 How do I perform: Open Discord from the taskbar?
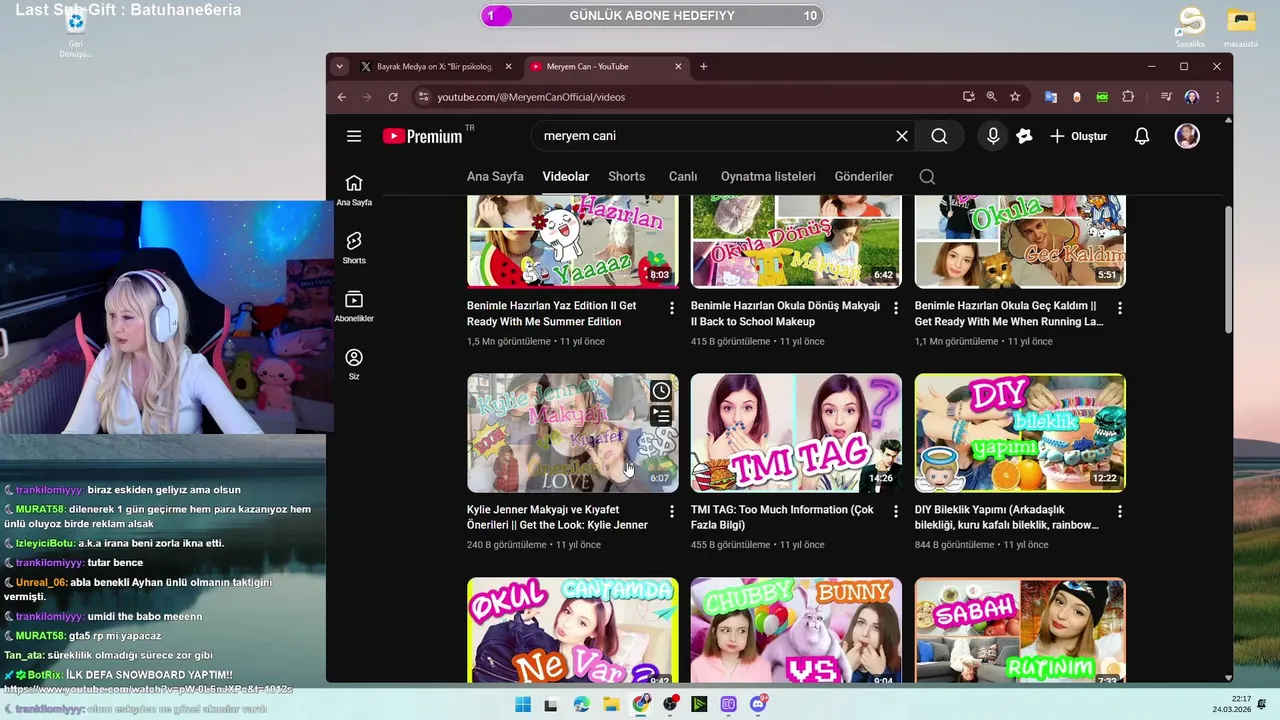[x=759, y=704]
